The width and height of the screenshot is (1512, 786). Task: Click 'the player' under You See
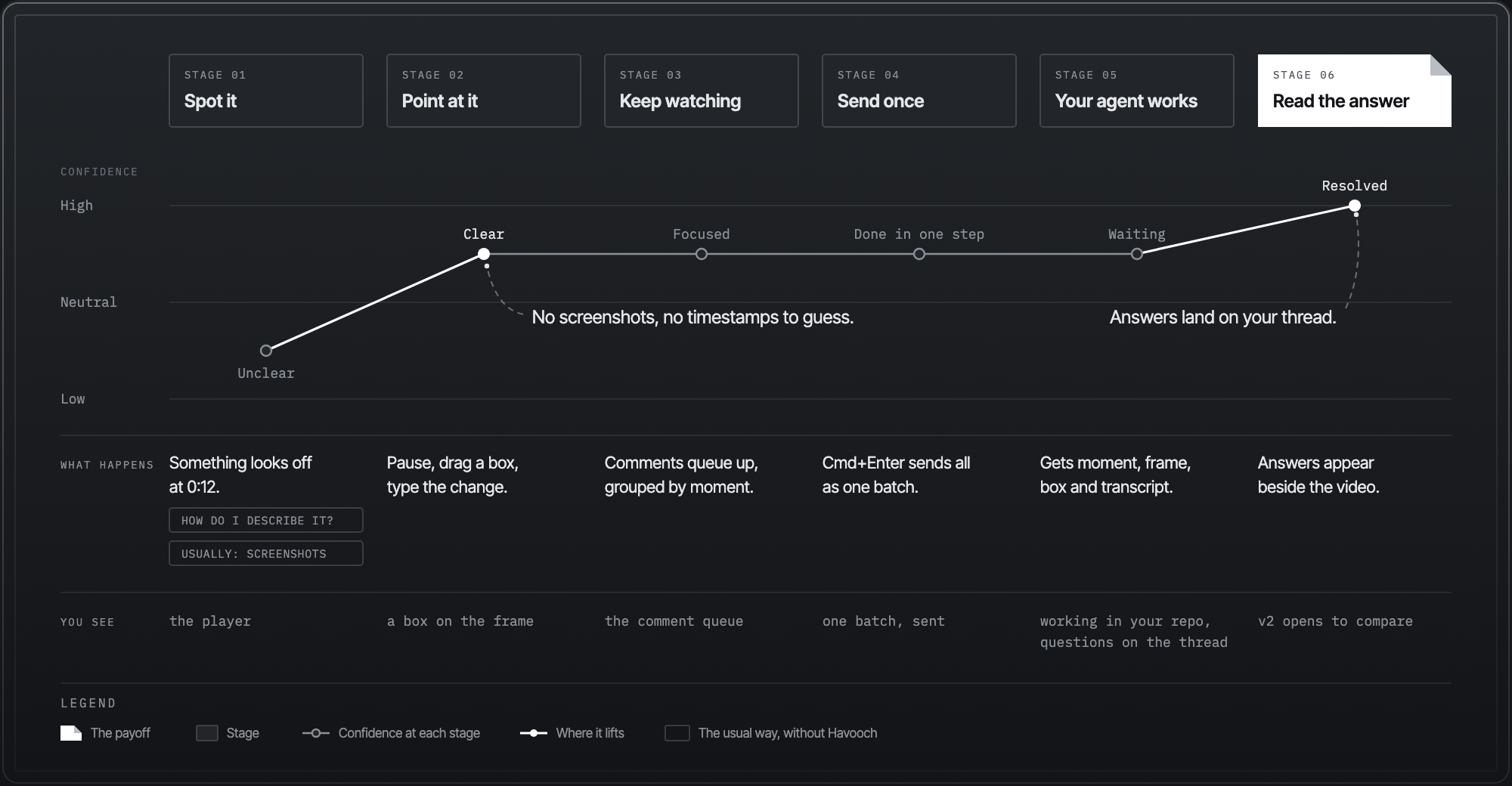(x=210, y=621)
